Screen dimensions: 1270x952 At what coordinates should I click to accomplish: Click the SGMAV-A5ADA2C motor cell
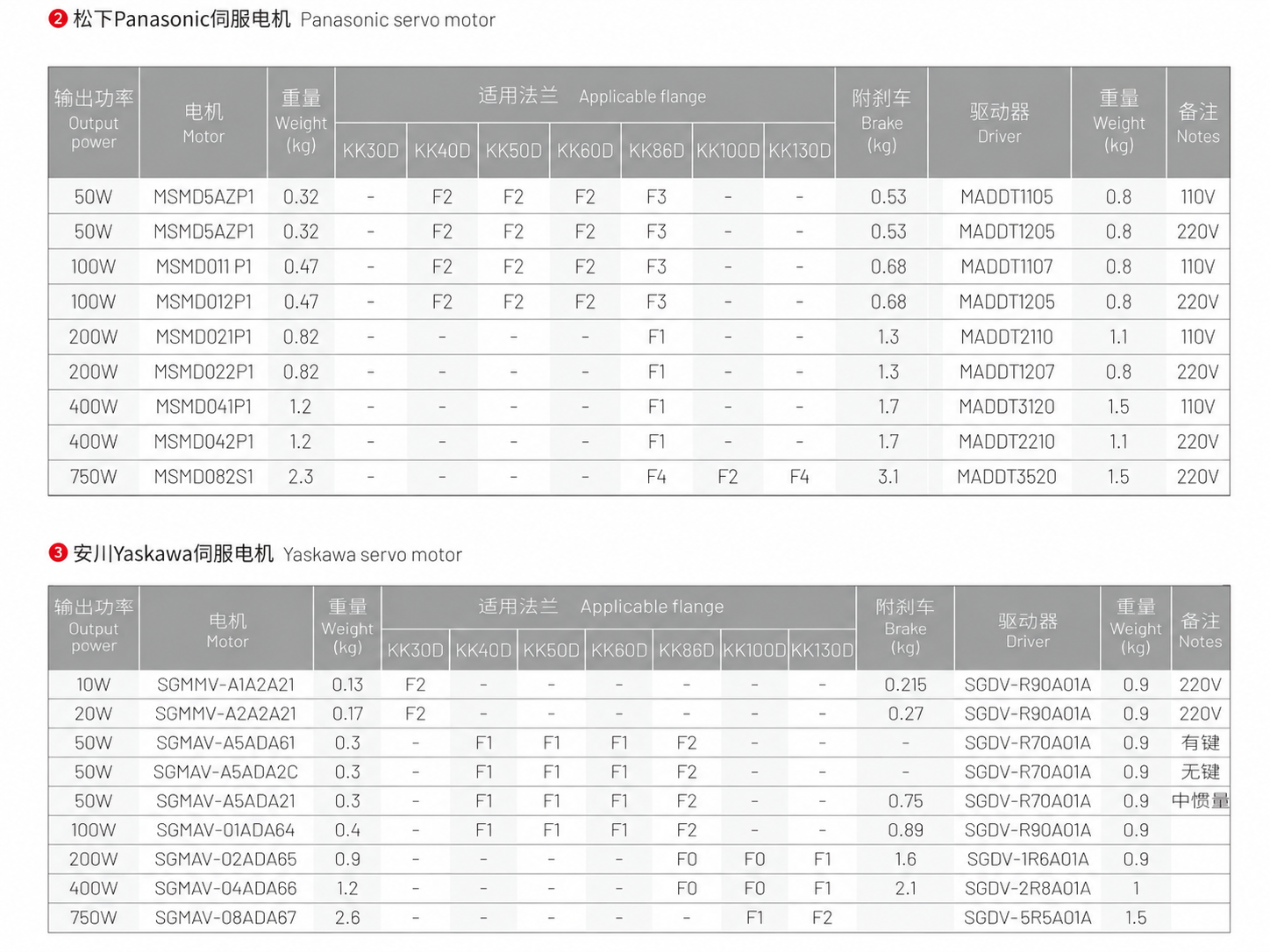[x=226, y=772]
